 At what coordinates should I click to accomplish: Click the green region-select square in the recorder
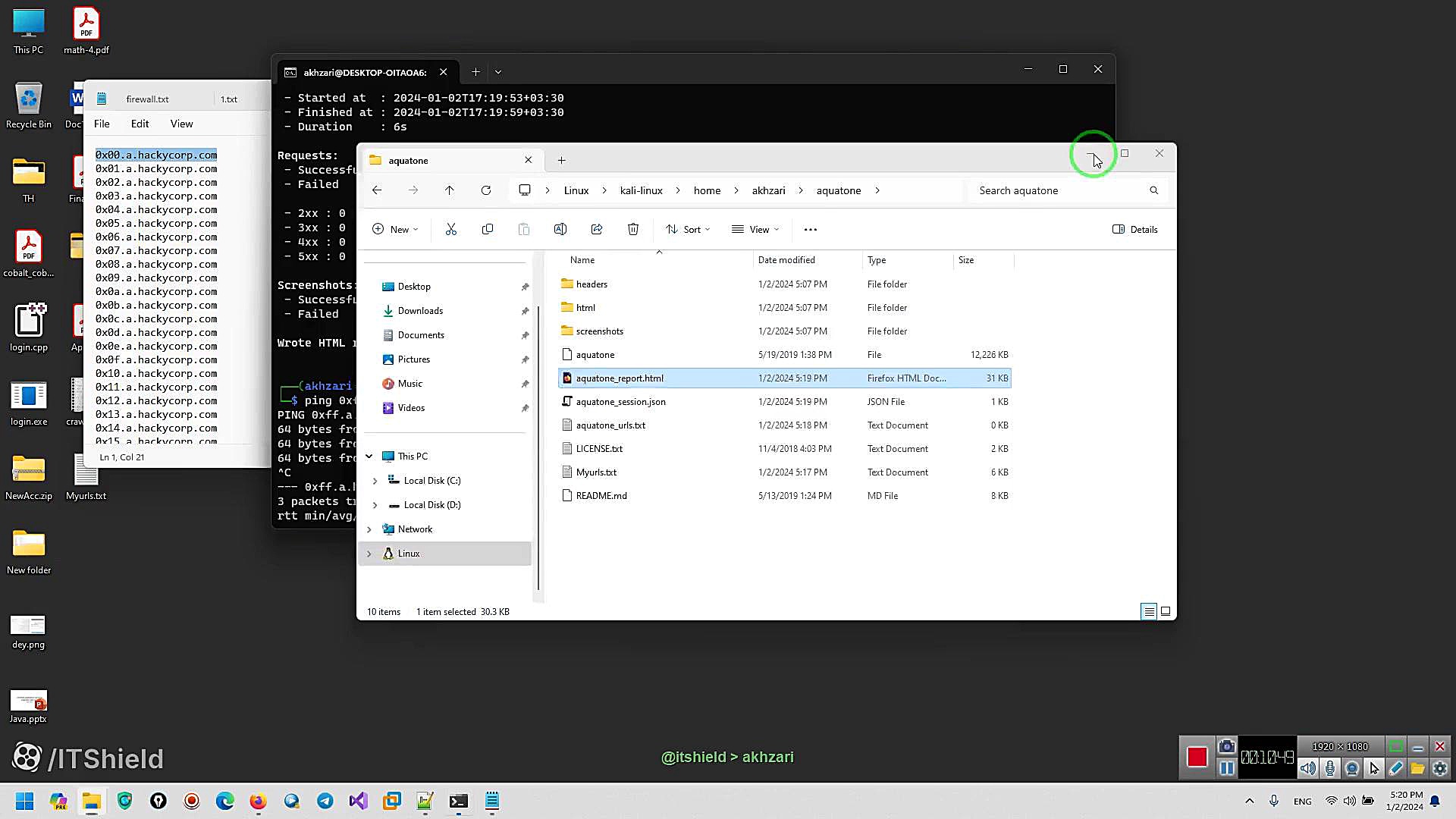1395,746
